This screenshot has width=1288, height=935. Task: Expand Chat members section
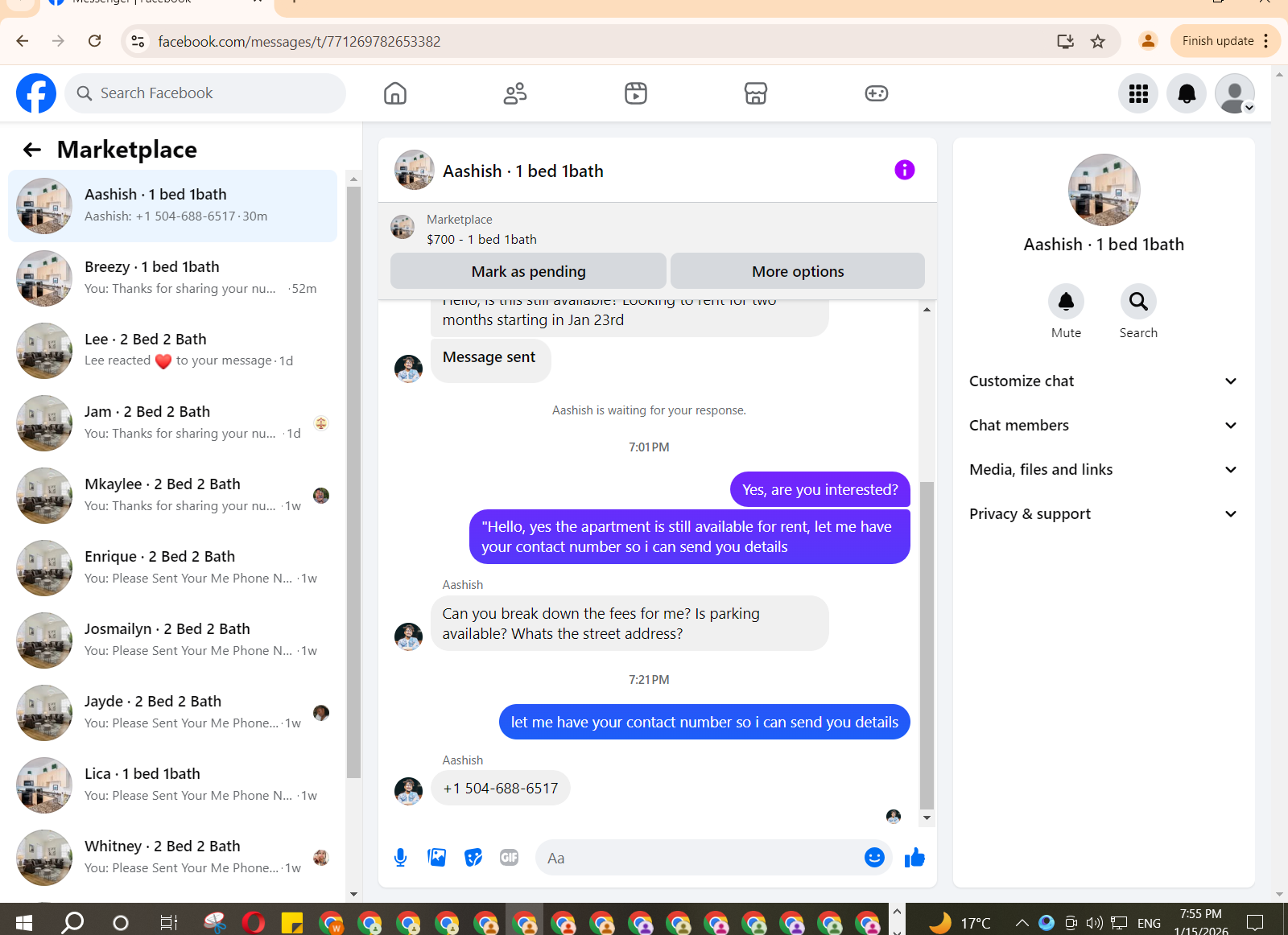tap(1103, 426)
